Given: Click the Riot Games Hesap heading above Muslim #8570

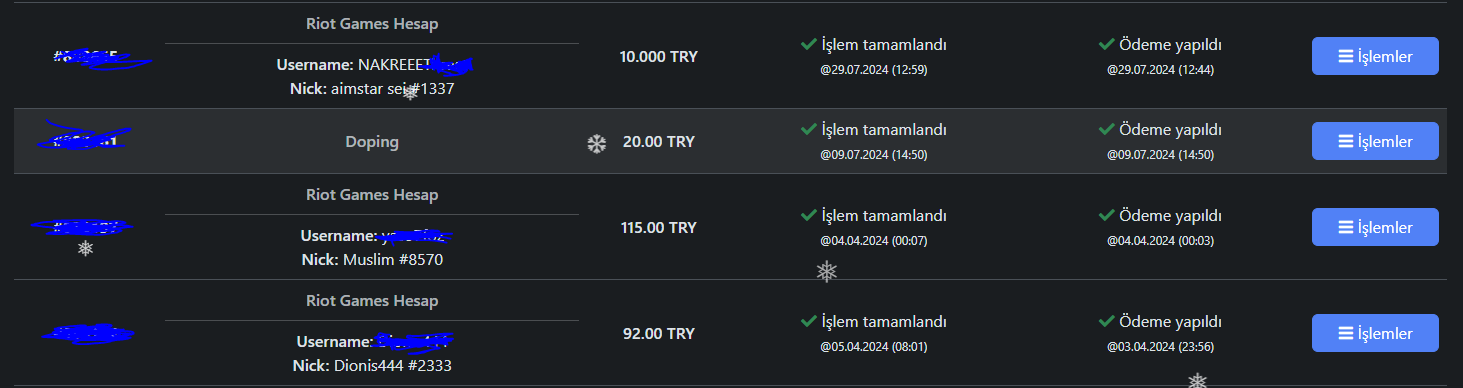Looking at the screenshot, I should pos(372,194).
